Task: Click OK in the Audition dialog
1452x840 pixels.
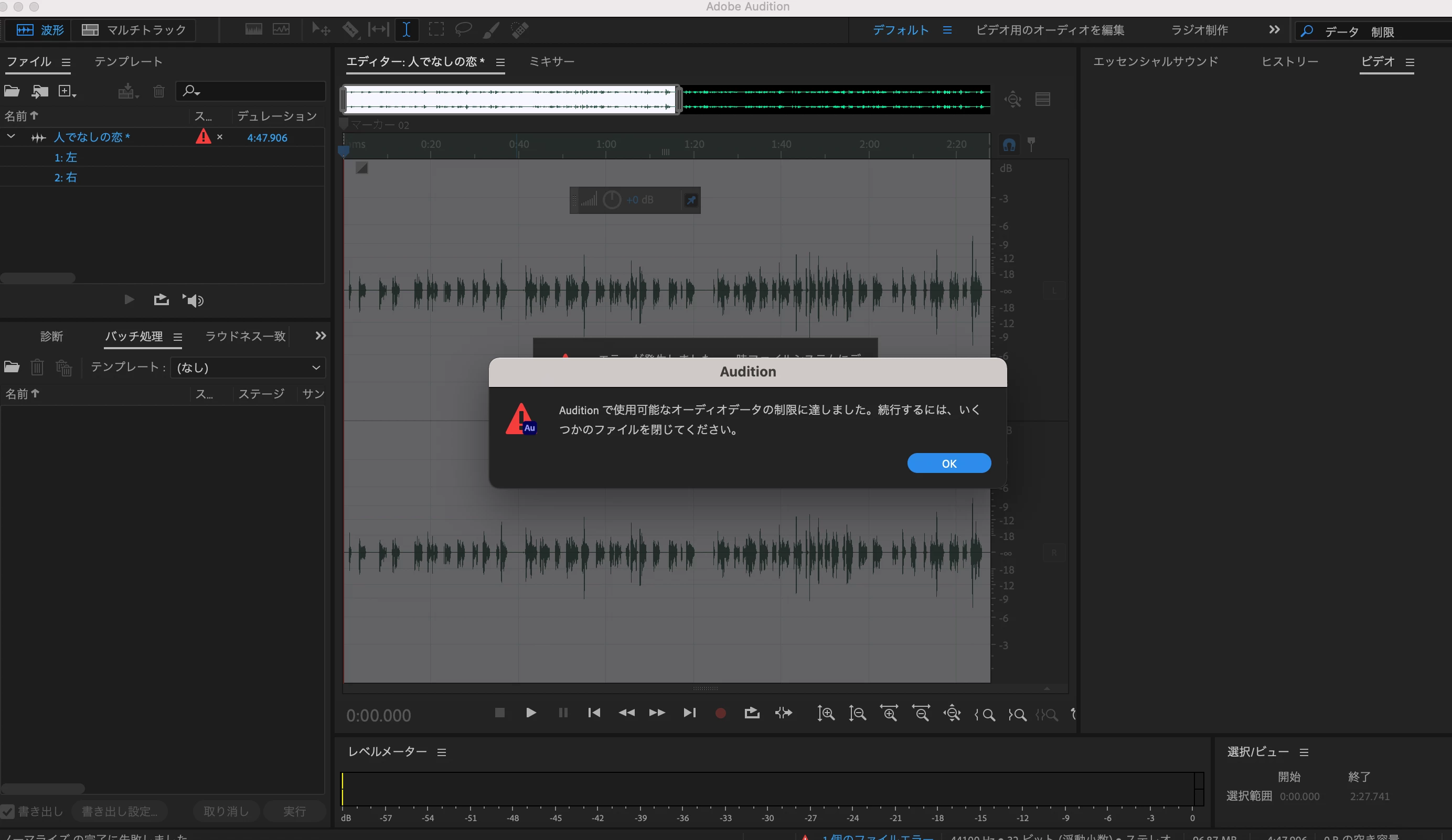Action: pos(948,463)
